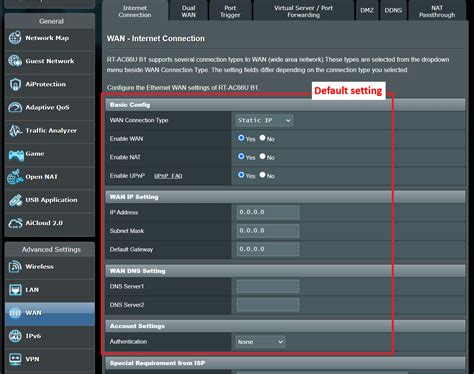Click the AiProtection shield icon

(x=15, y=84)
